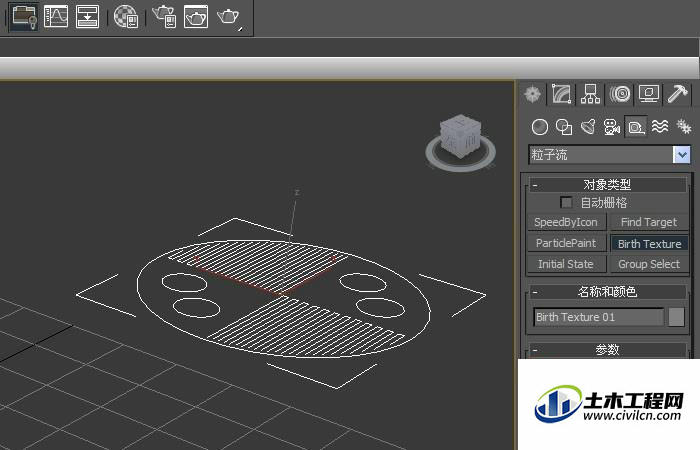
Task: Click the ViewCube compass ring
Action: [461, 166]
